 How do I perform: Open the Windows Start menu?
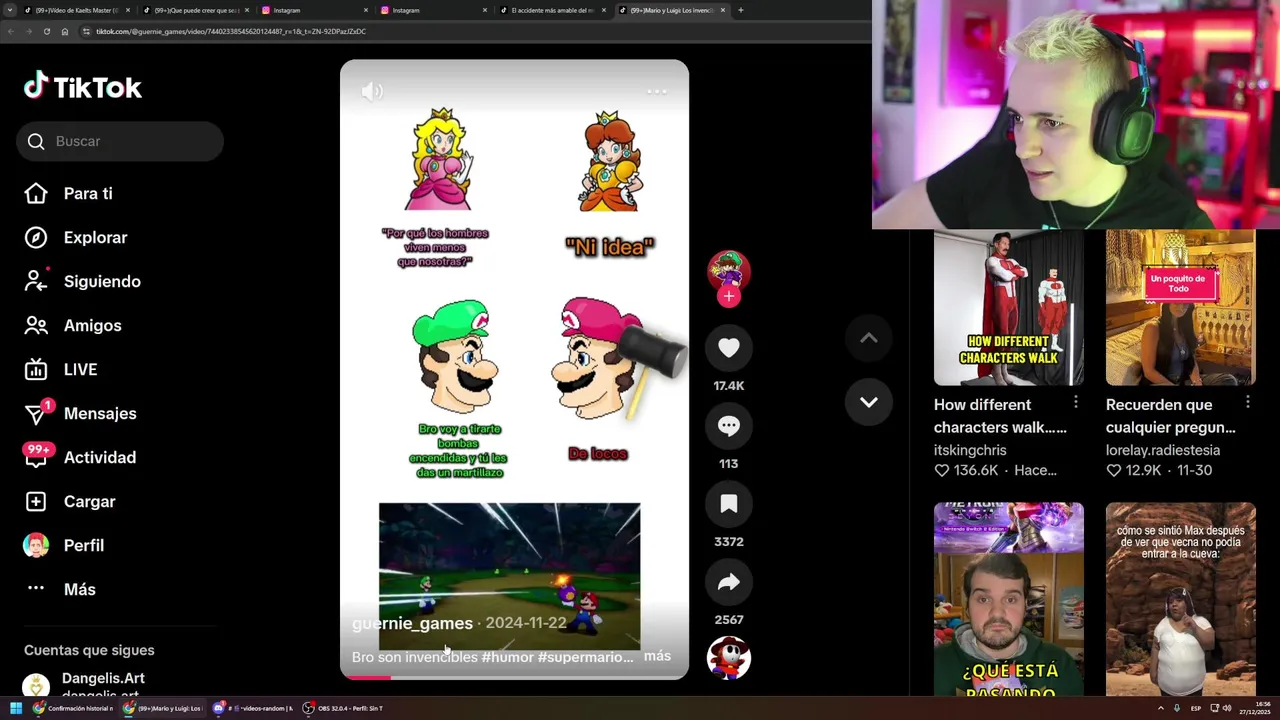click(16, 708)
